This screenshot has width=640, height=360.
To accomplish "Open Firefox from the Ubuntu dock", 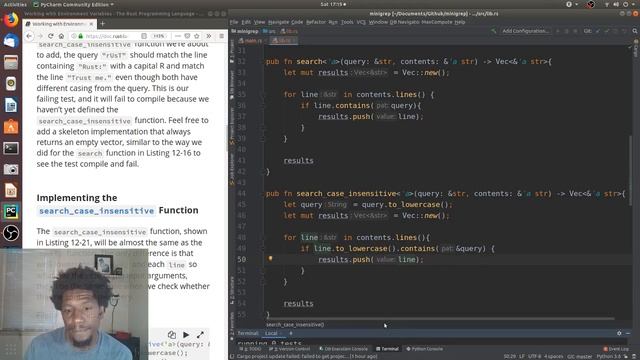I will (x=11, y=19).
